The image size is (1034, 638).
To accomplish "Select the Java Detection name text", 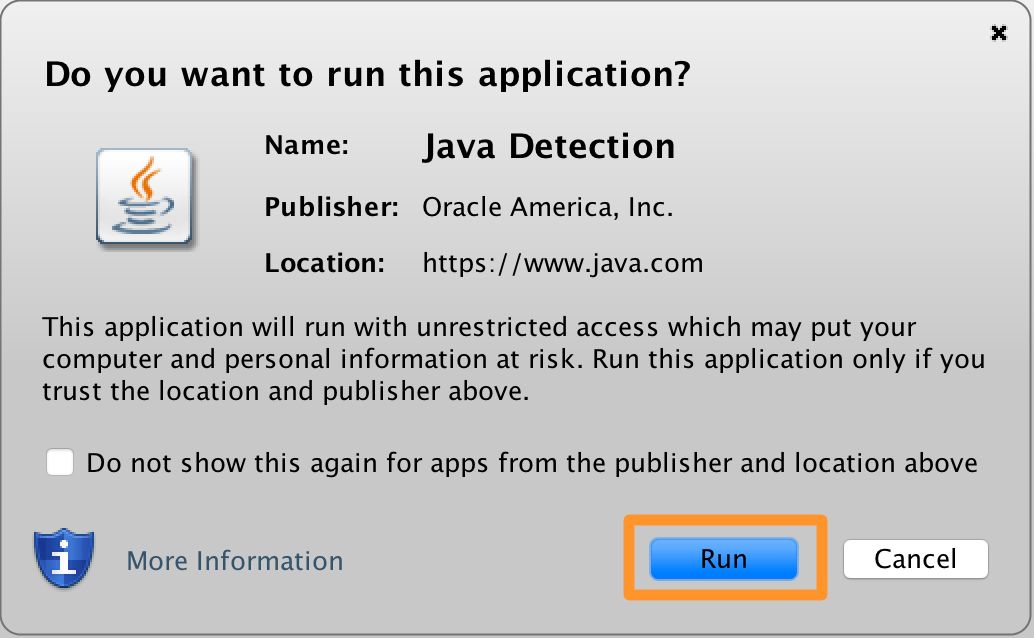I will pyautogui.click(x=549, y=146).
